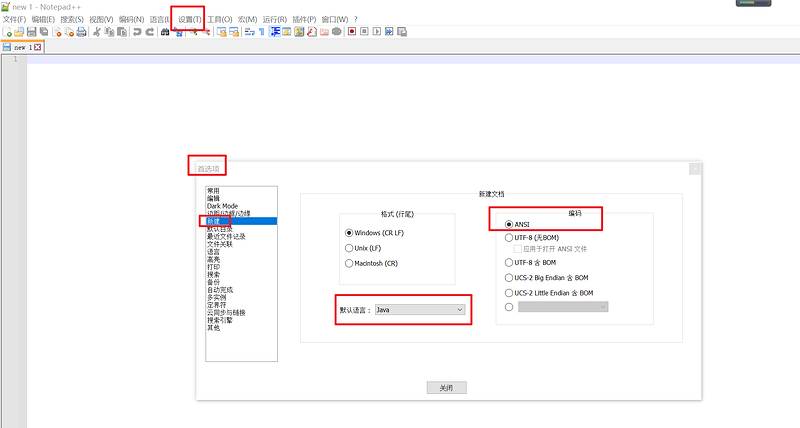Select 最近文件记录 in the preferences list
800x428 pixels.
pos(226,237)
